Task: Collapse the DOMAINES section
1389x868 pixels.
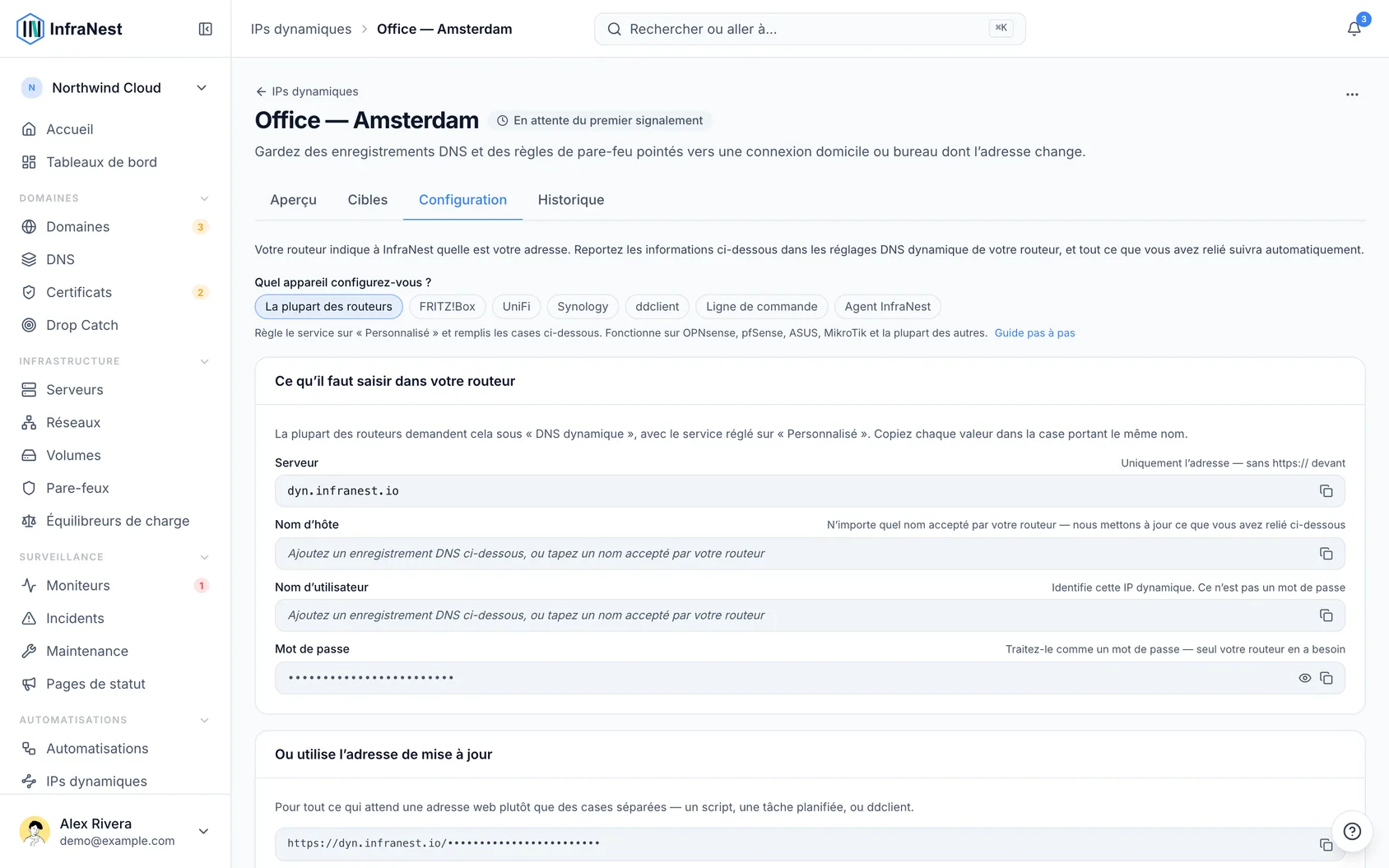Action: point(205,198)
